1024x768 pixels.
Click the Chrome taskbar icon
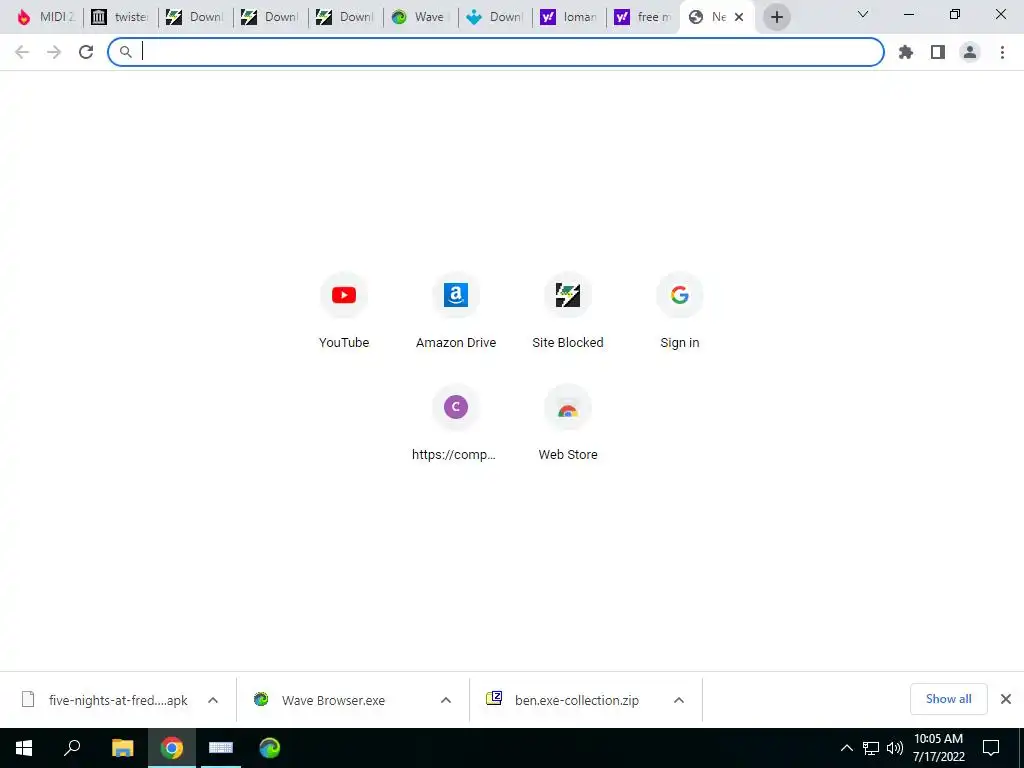pos(172,748)
